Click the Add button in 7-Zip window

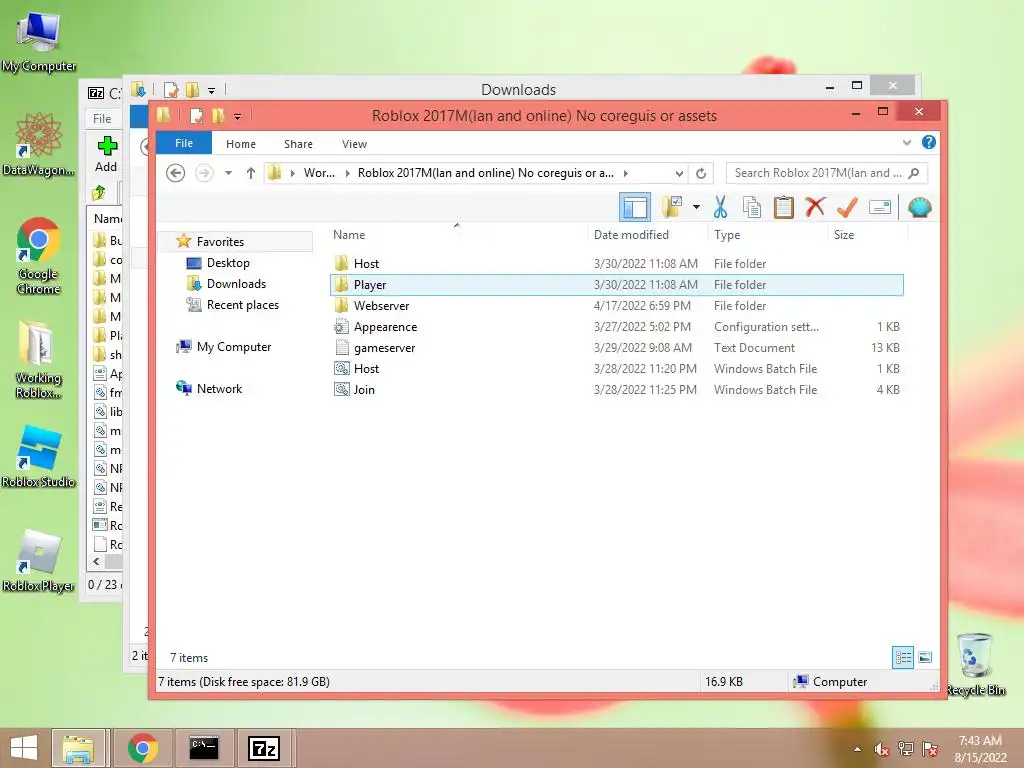(x=106, y=154)
